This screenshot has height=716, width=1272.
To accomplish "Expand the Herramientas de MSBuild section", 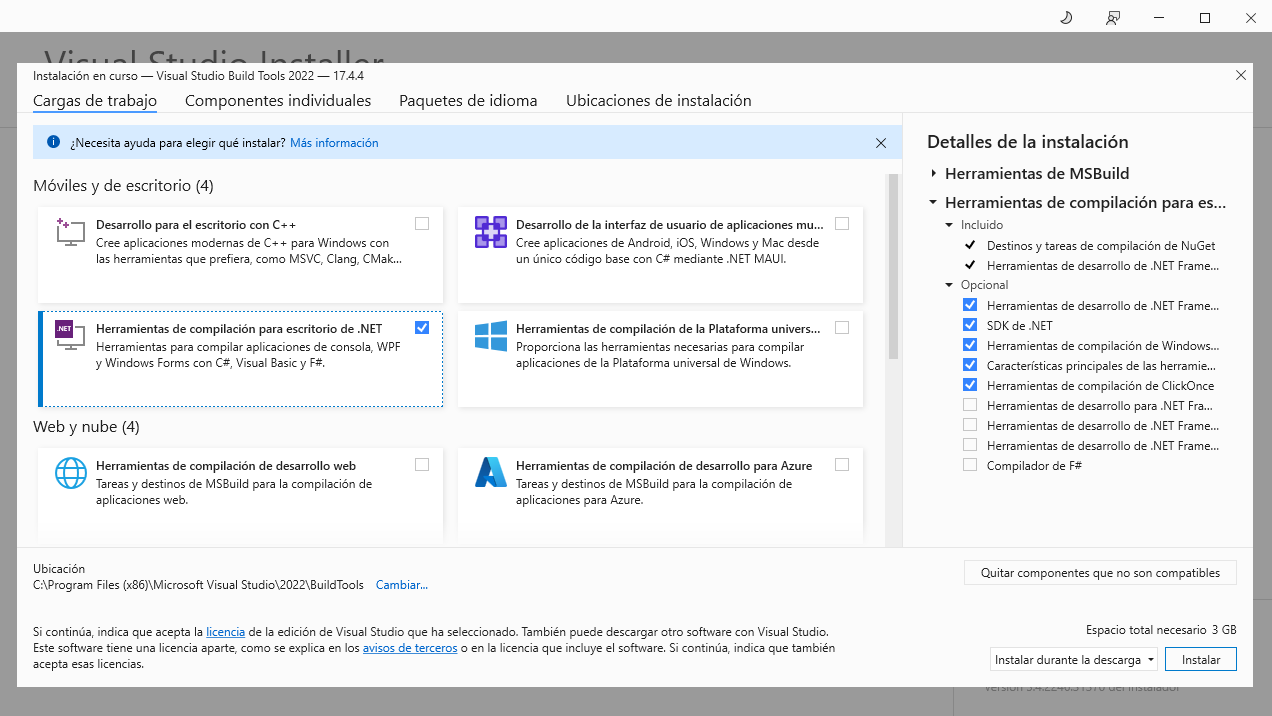I will tap(934, 173).
